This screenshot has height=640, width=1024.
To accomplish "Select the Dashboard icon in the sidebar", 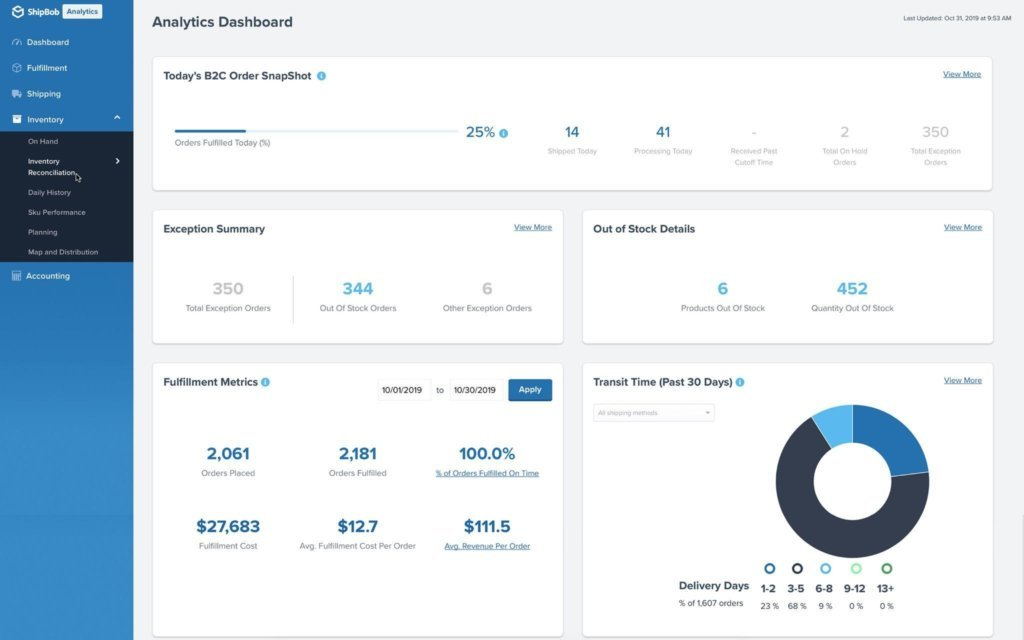I will [17, 42].
